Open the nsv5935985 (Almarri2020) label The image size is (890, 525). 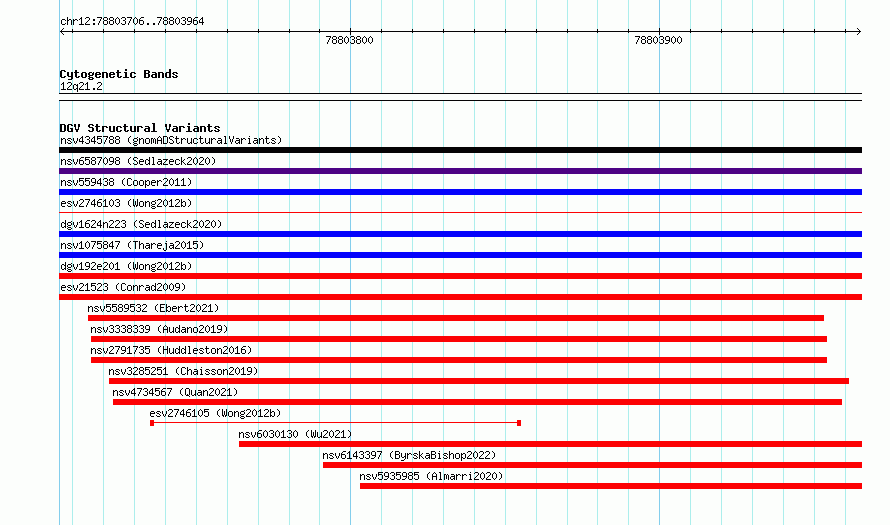click(431, 476)
